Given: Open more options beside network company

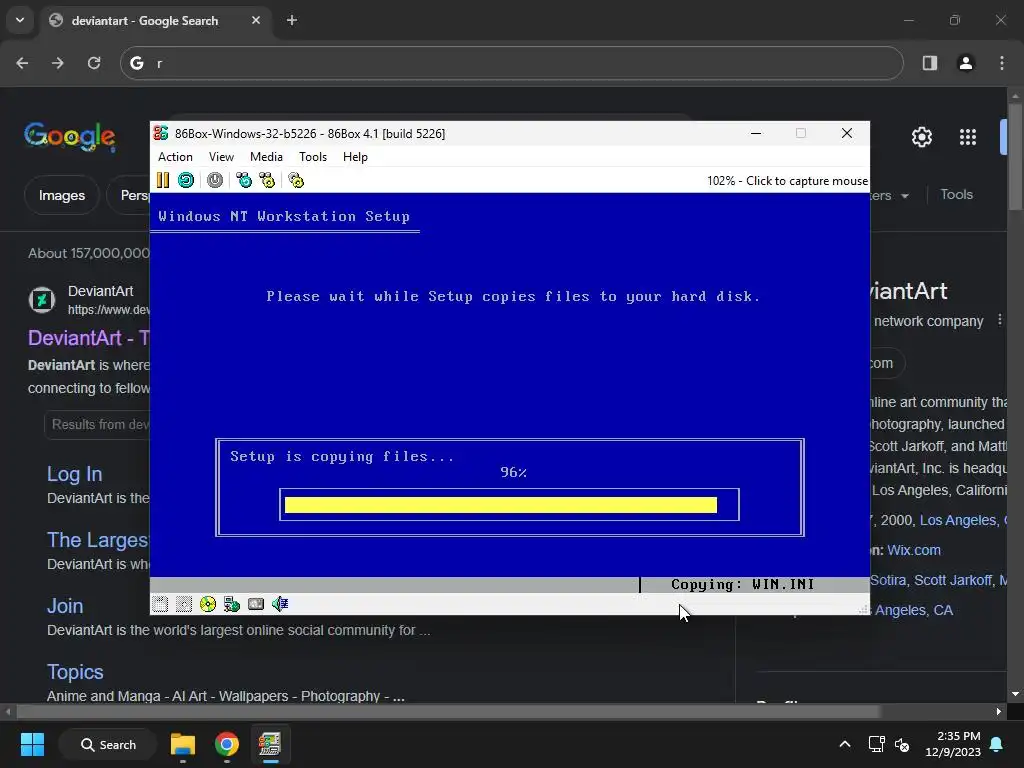Looking at the screenshot, I should click(x=1000, y=320).
